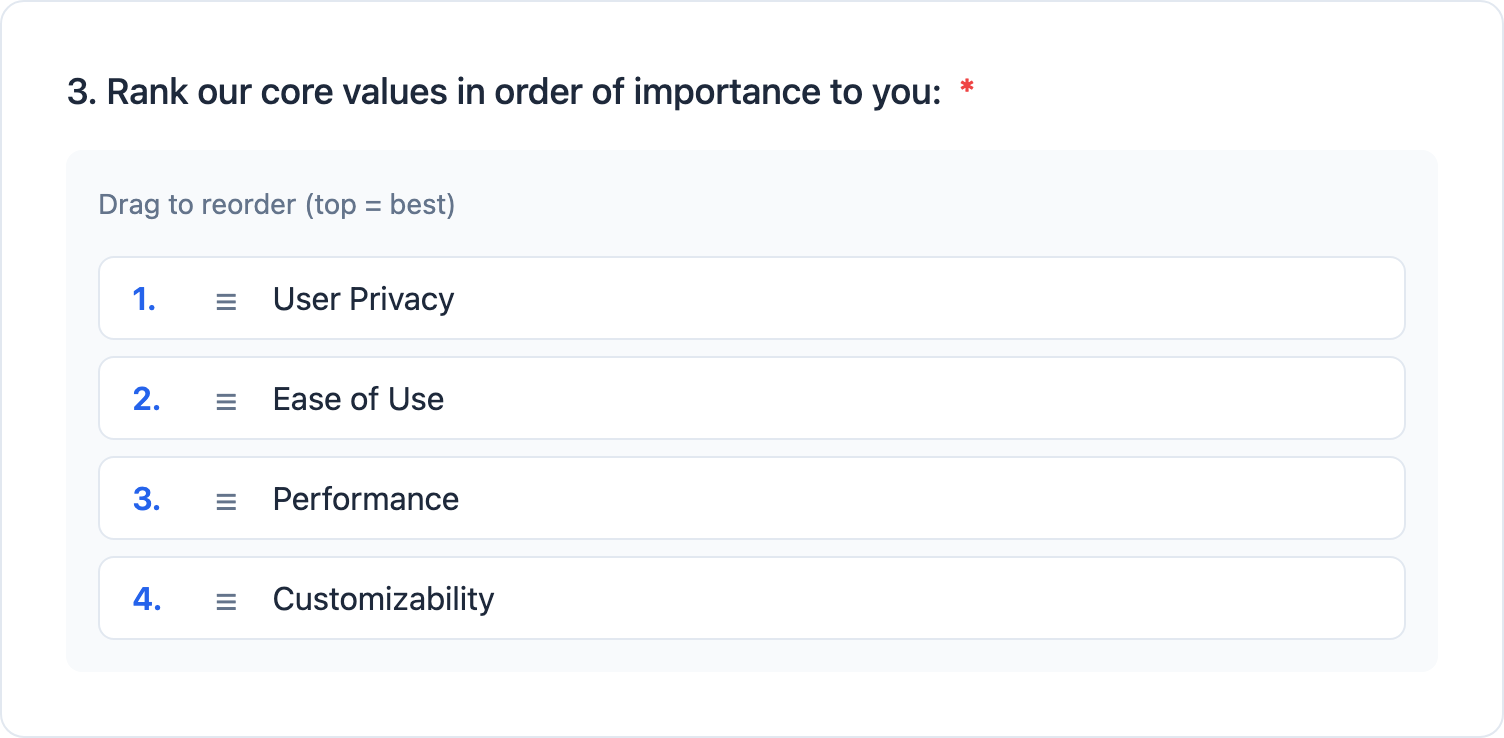Click the Performance label text
This screenshot has width=1504, height=738.
365,498
